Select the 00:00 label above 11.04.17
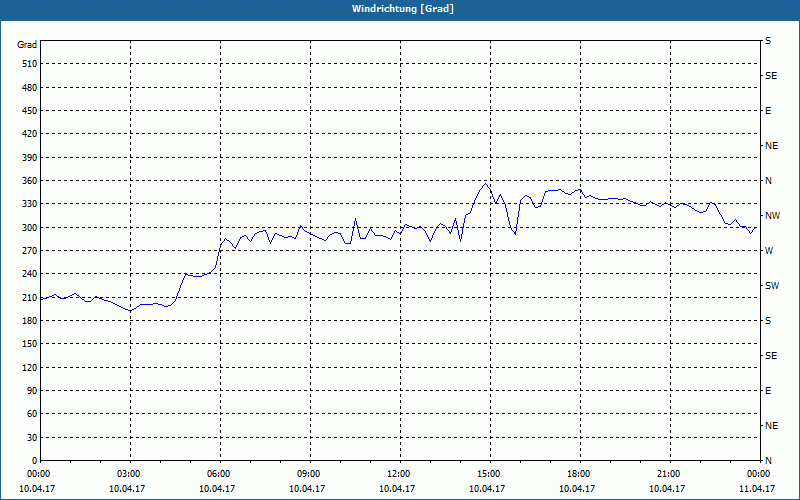This screenshot has height=500, width=800. coord(760,474)
